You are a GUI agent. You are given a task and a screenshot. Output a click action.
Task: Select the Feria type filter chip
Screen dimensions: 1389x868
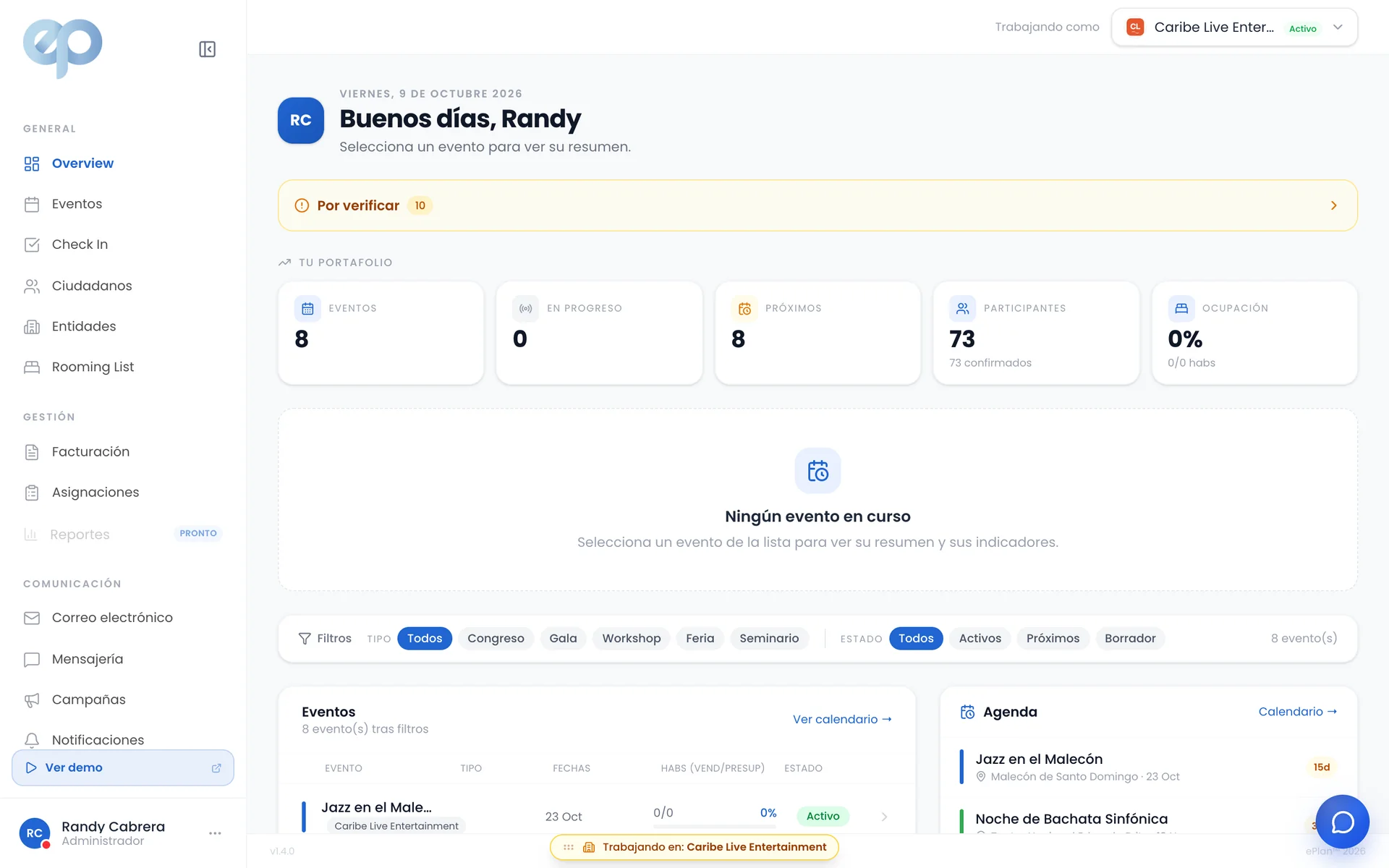pyautogui.click(x=700, y=638)
